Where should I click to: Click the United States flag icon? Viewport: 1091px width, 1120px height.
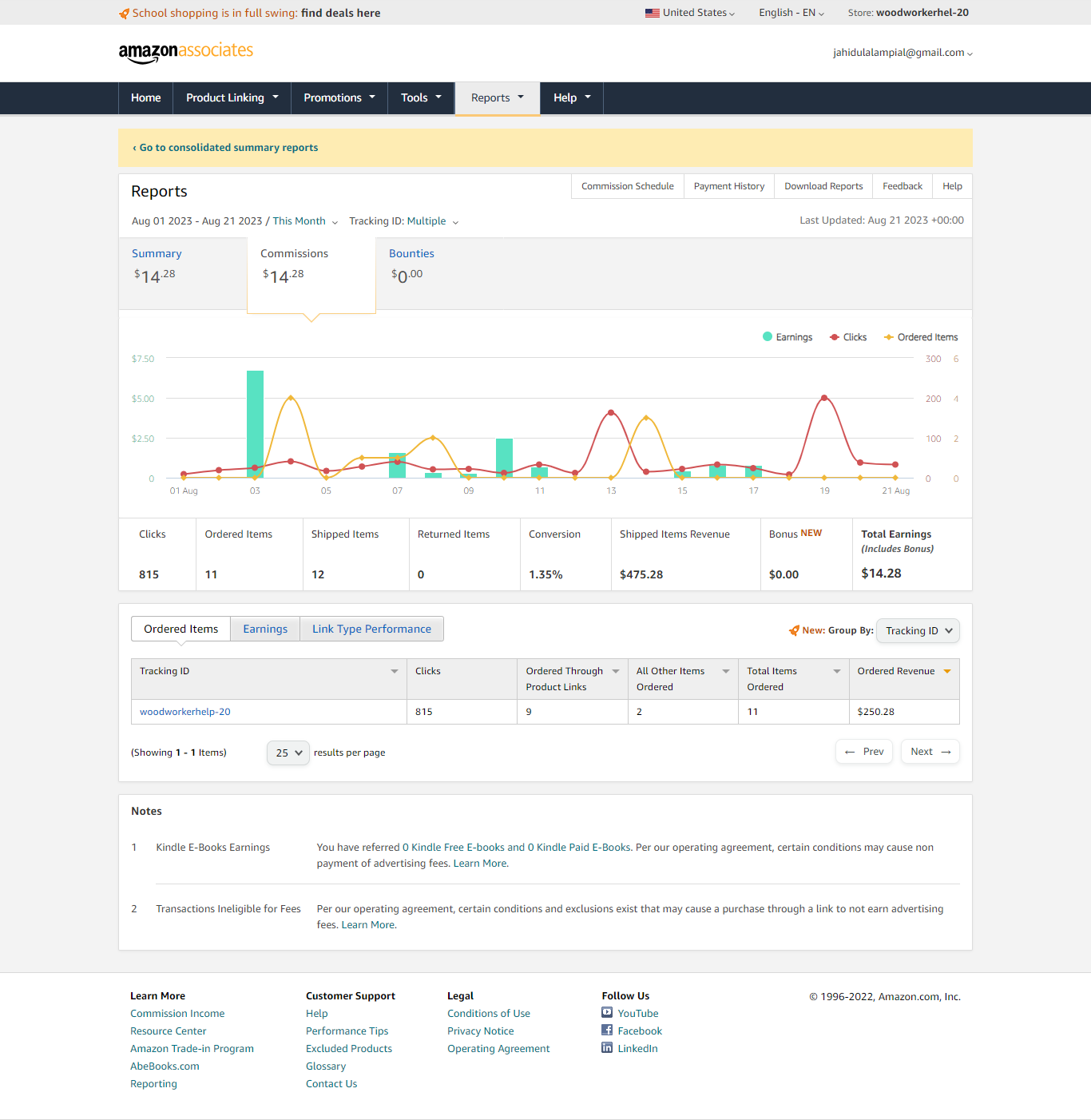[653, 13]
